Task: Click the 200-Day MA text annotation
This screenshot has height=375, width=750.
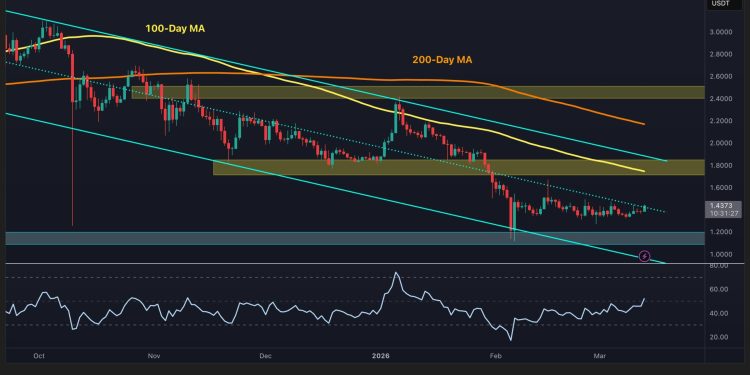Action: pyautogui.click(x=442, y=60)
